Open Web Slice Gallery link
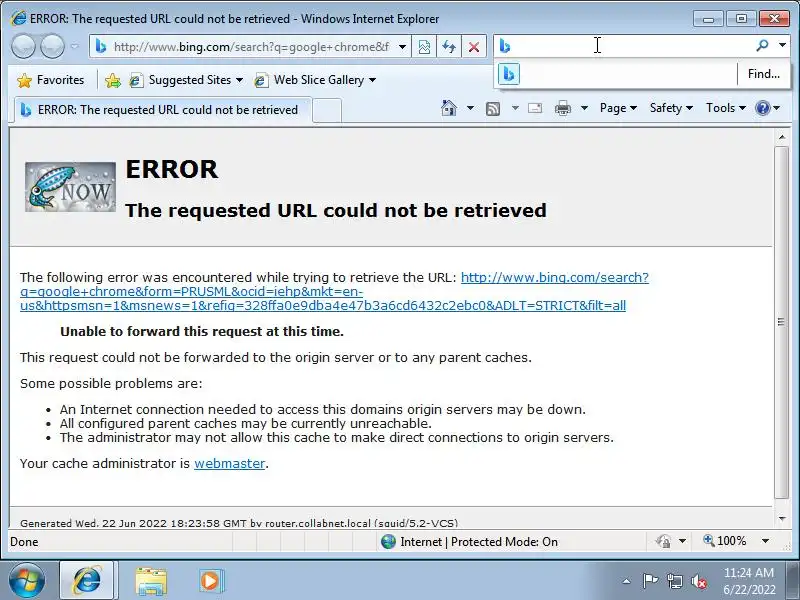The width and height of the screenshot is (800, 600). (310, 80)
